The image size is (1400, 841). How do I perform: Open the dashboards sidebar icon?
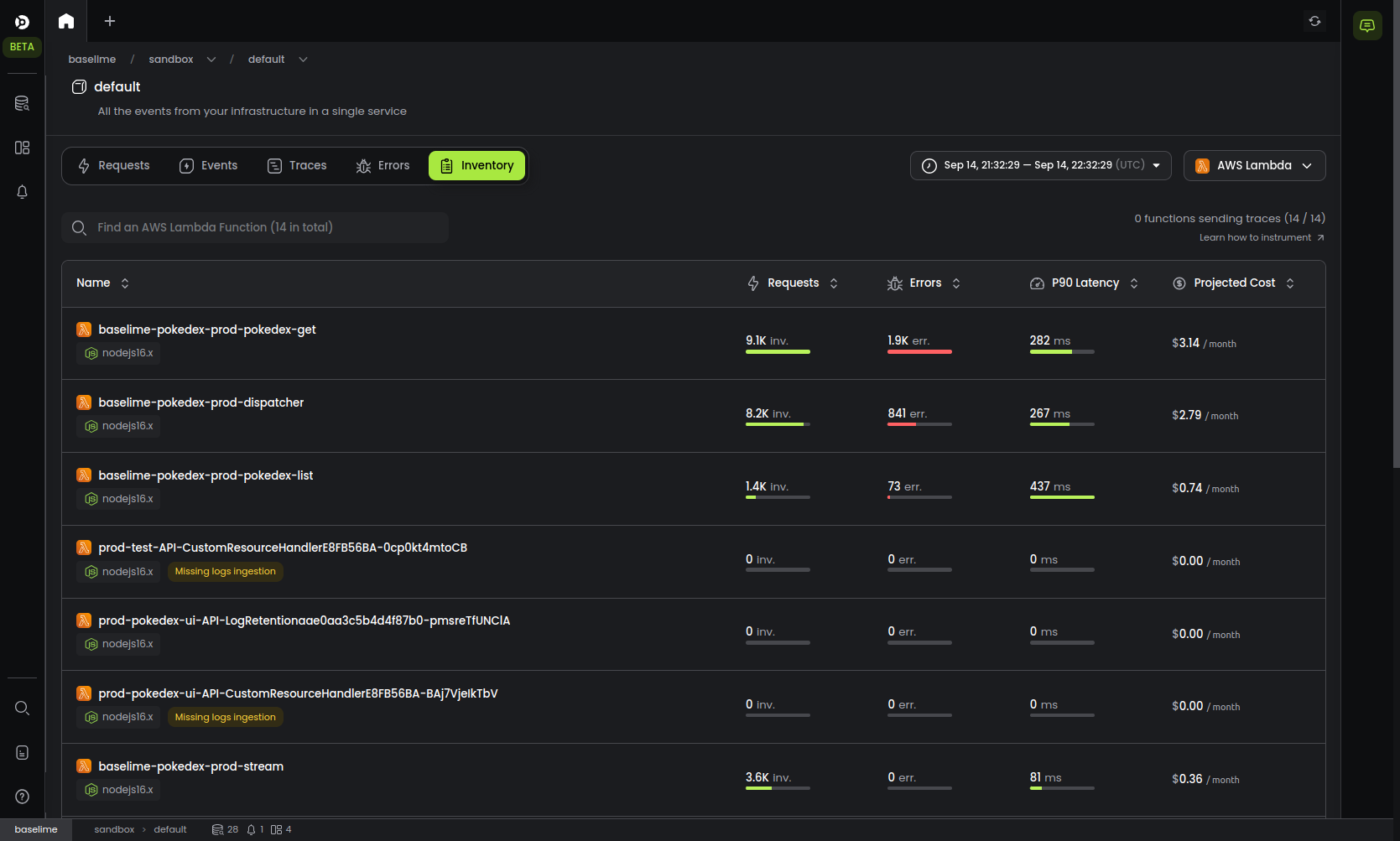click(x=23, y=148)
